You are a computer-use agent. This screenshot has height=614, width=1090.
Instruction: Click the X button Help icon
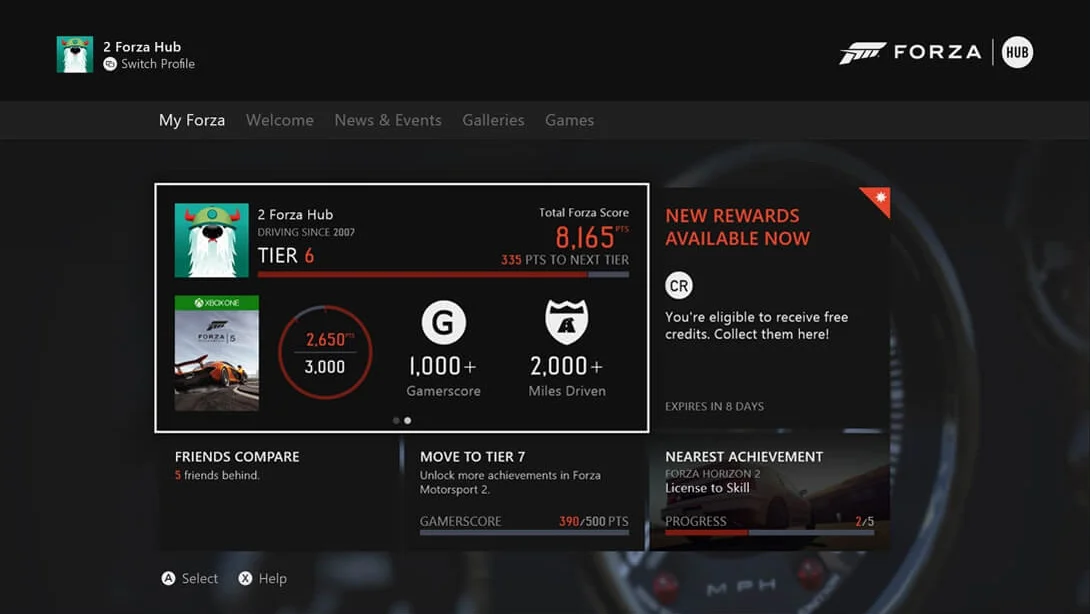pos(245,579)
